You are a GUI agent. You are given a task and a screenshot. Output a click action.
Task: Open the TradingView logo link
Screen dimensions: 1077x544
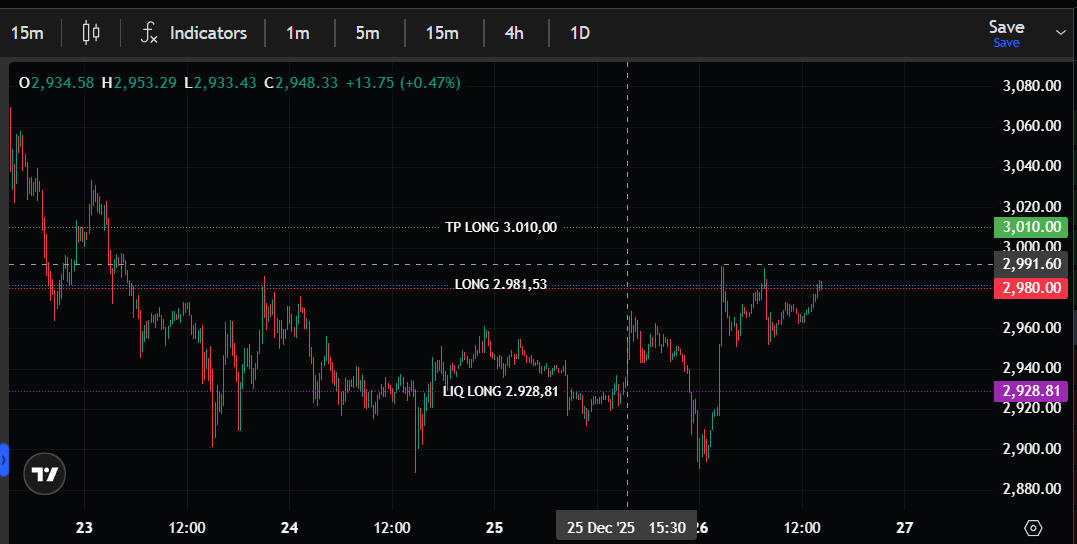(45, 474)
